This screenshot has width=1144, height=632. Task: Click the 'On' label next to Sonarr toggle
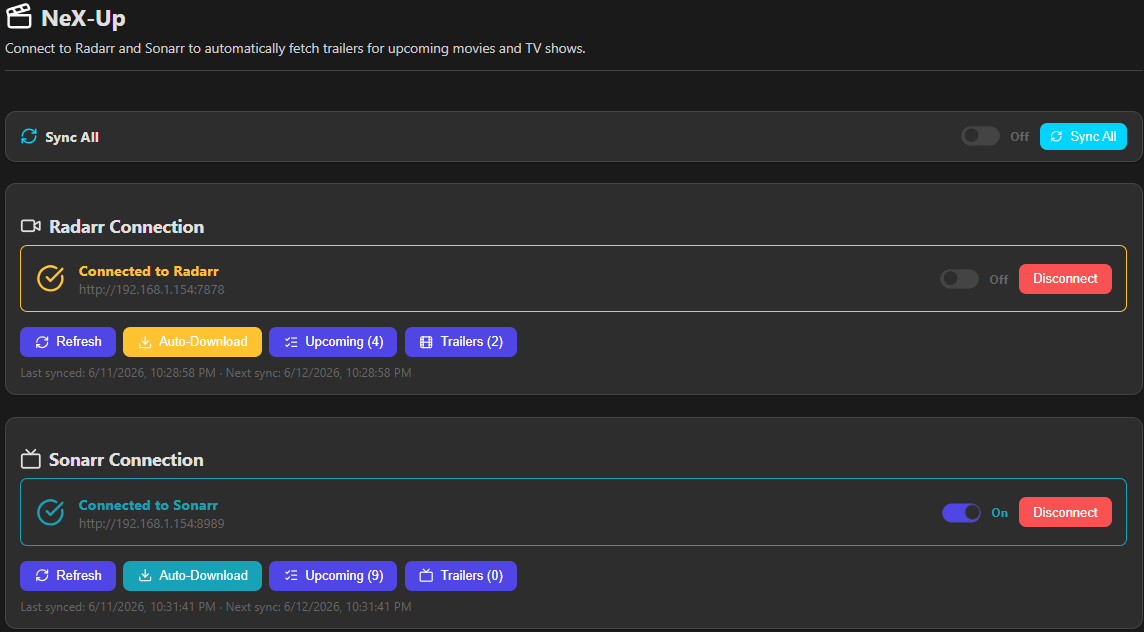(x=1000, y=513)
